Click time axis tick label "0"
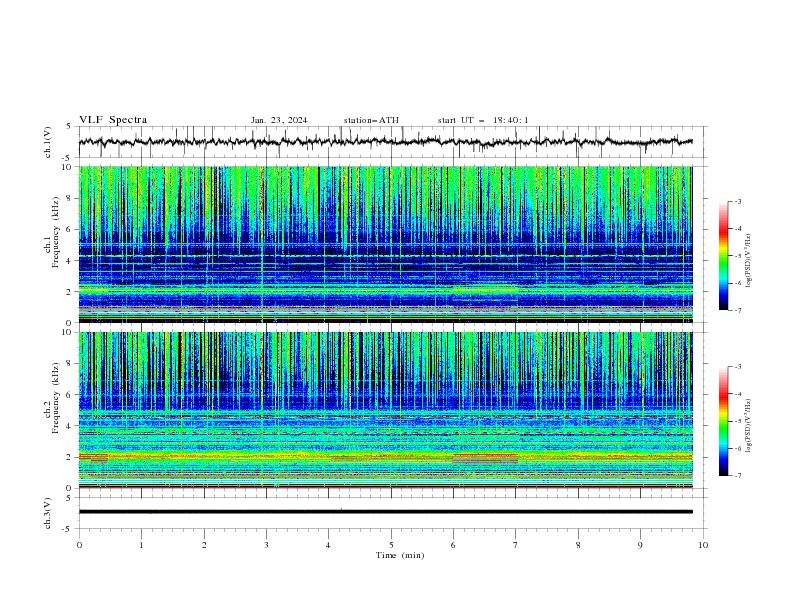Viewport: 792px width, 612px height. (79, 545)
